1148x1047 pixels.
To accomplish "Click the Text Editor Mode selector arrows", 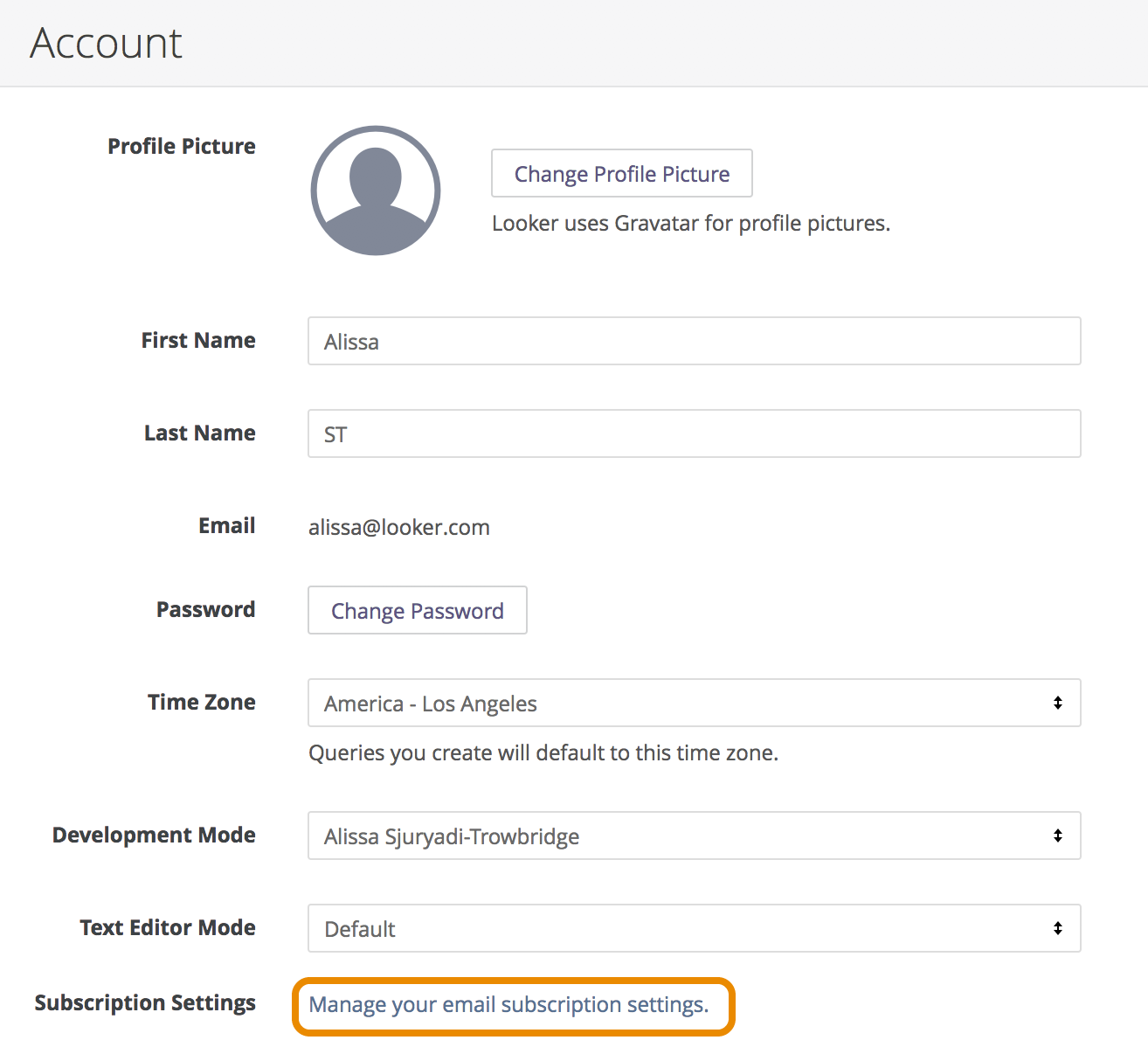I will (1057, 928).
